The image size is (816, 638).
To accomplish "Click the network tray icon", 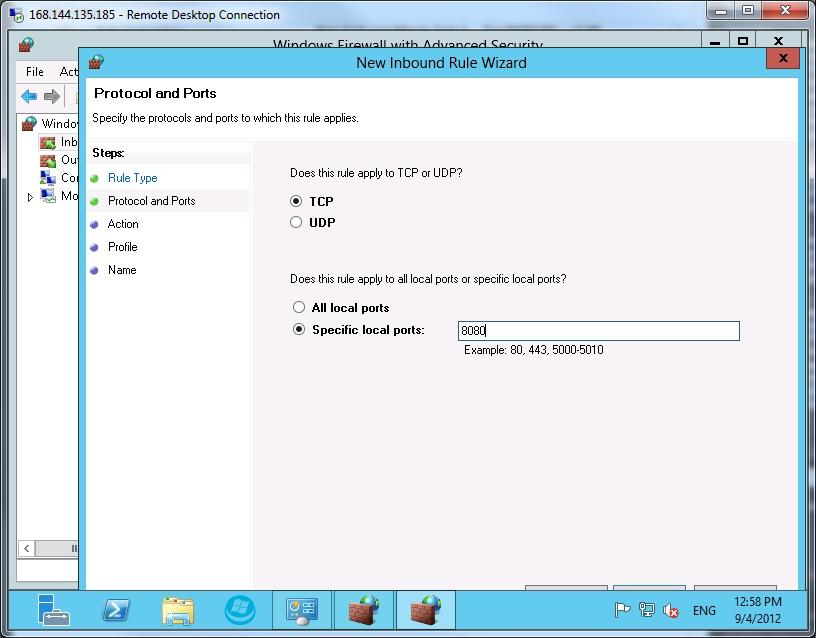I will click(x=646, y=610).
